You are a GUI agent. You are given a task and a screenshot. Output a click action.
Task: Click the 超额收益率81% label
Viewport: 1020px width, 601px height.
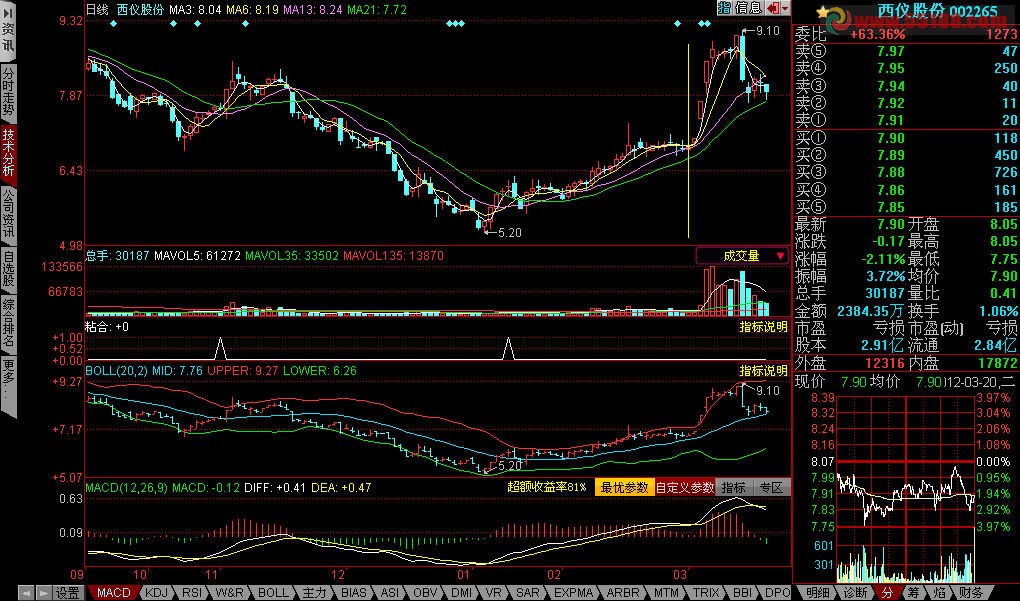click(x=546, y=487)
